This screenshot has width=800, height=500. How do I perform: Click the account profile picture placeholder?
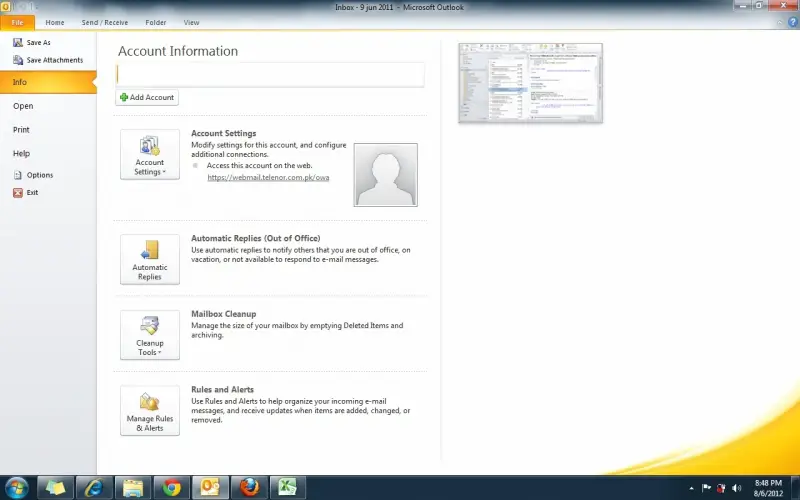click(x=385, y=175)
